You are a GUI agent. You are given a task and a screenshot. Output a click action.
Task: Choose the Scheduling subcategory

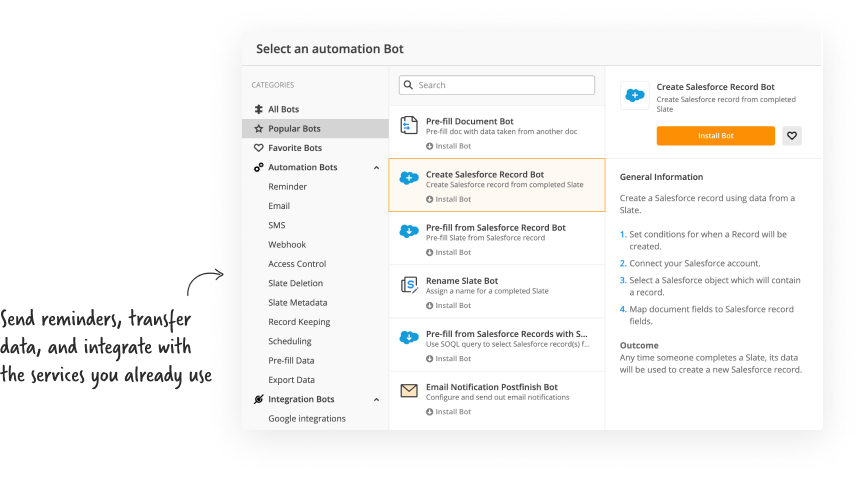tap(290, 341)
